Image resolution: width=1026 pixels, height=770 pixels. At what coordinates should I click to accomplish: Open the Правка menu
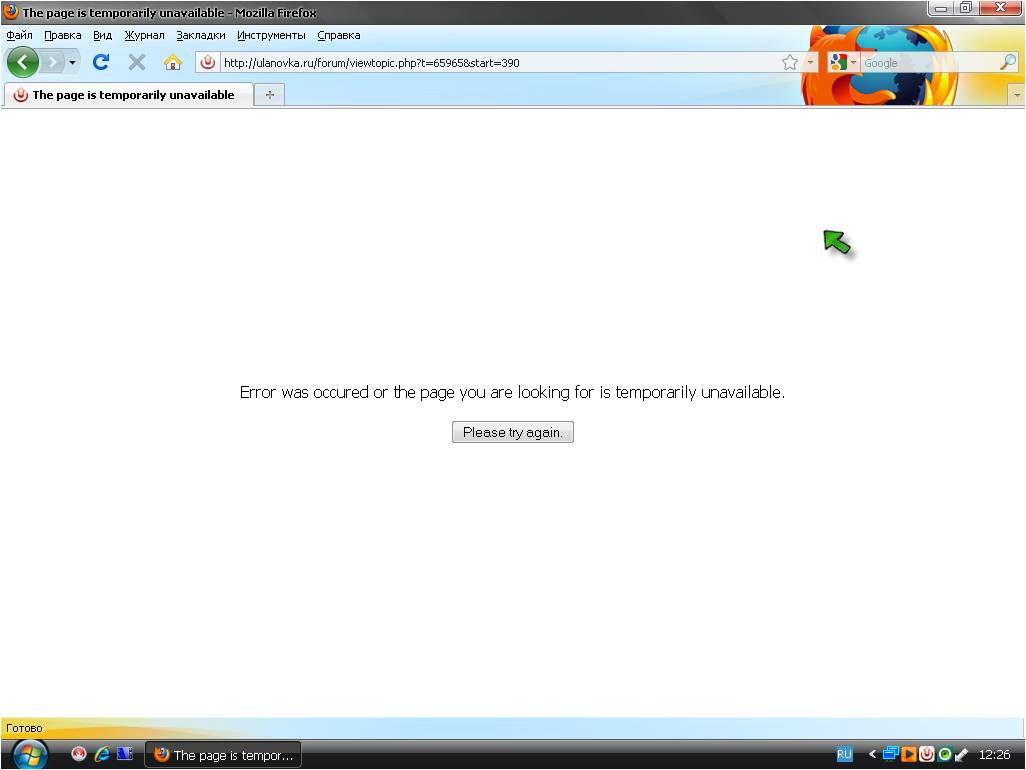pyautogui.click(x=63, y=35)
